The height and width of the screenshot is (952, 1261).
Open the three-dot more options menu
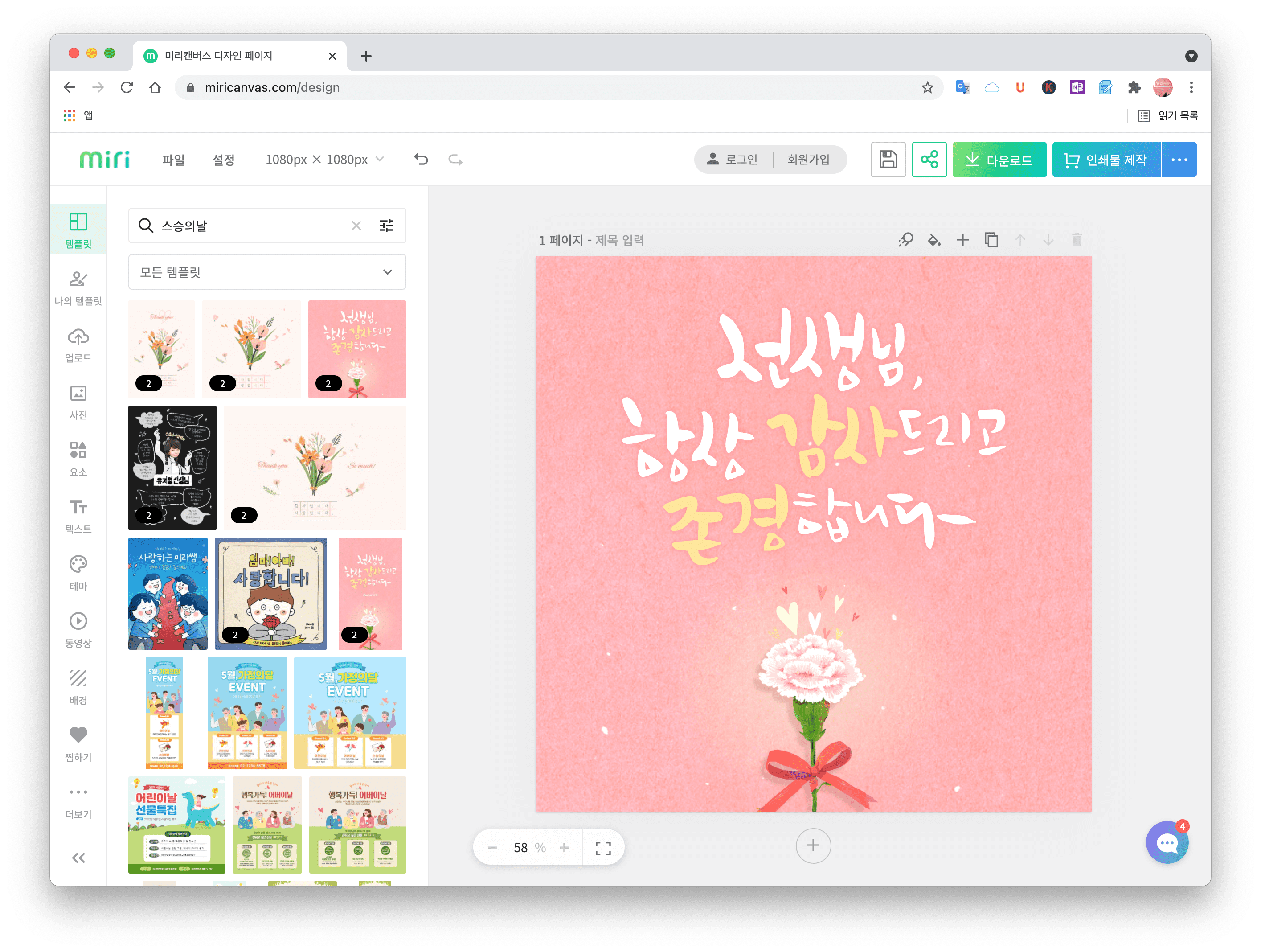pos(1179,160)
